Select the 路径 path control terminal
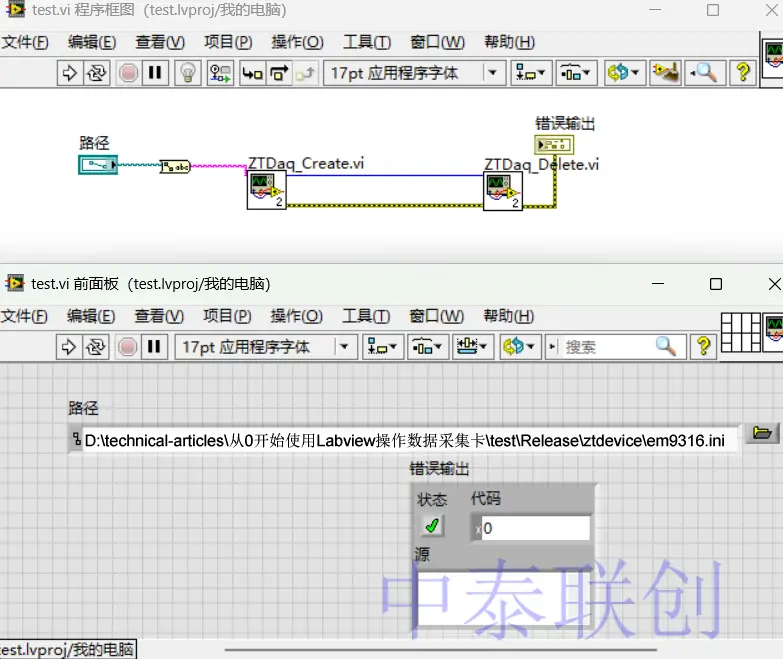The image size is (783, 659). pyautogui.click(x=98, y=165)
